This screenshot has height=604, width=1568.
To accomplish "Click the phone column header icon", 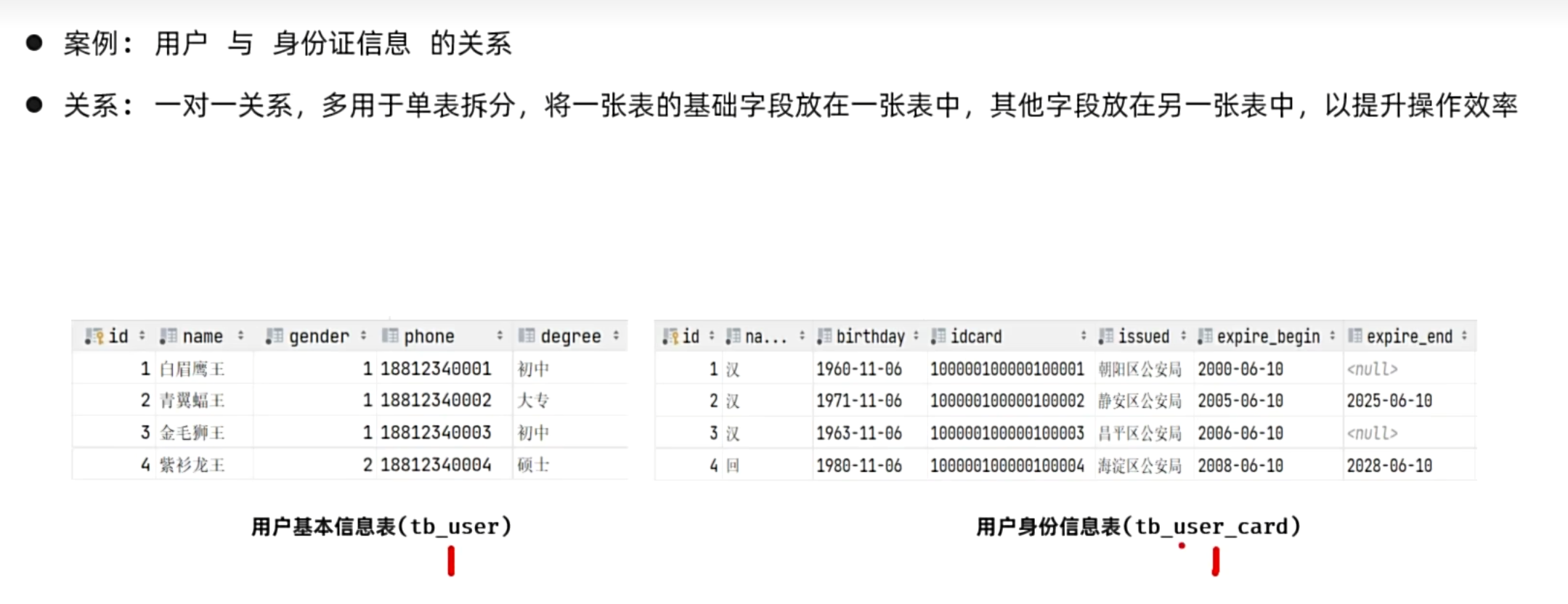I will [390, 336].
